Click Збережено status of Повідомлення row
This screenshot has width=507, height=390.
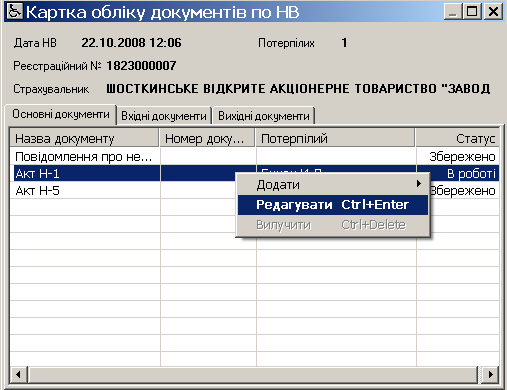click(462, 156)
